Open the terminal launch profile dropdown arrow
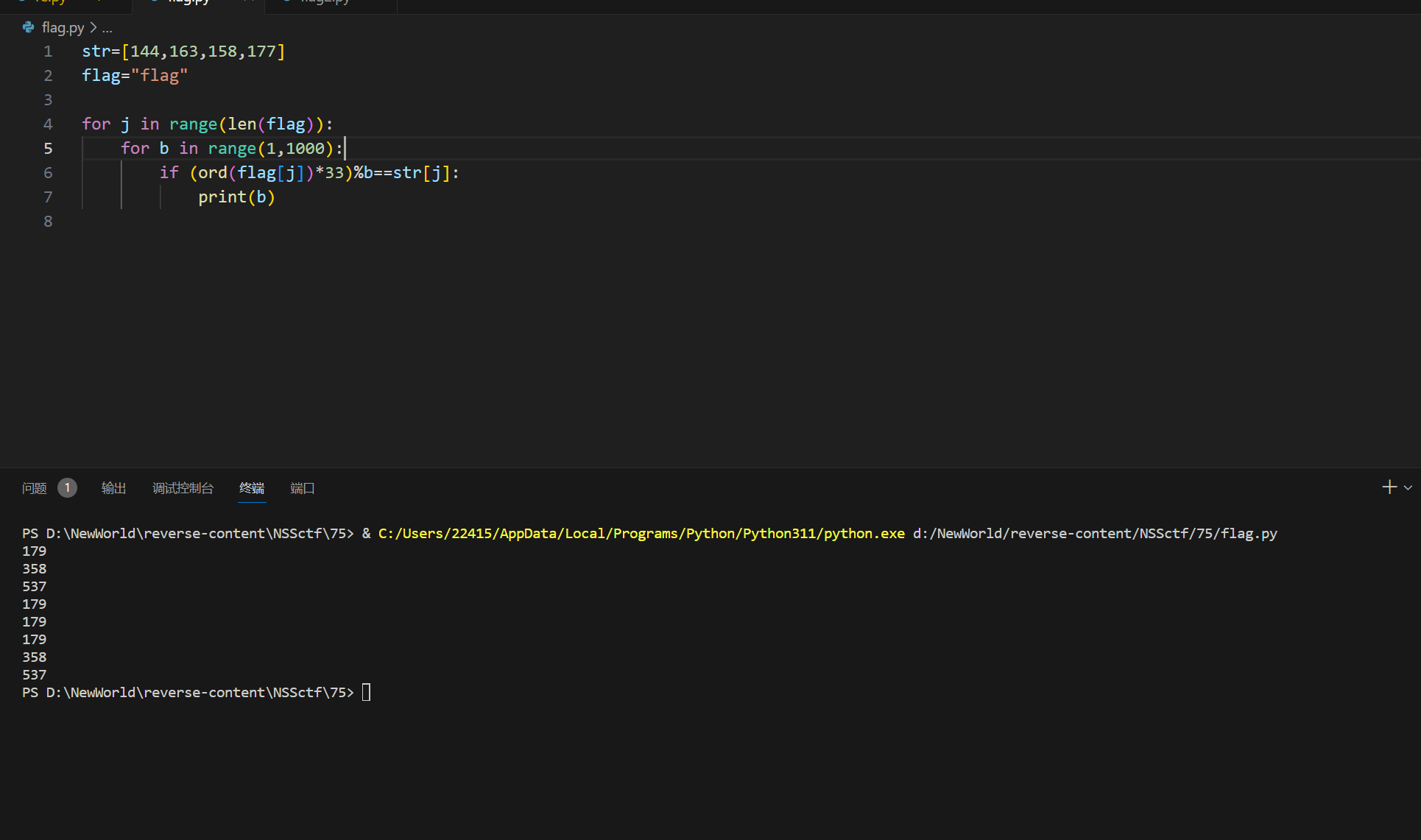This screenshot has width=1421, height=840. click(1408, 487)
